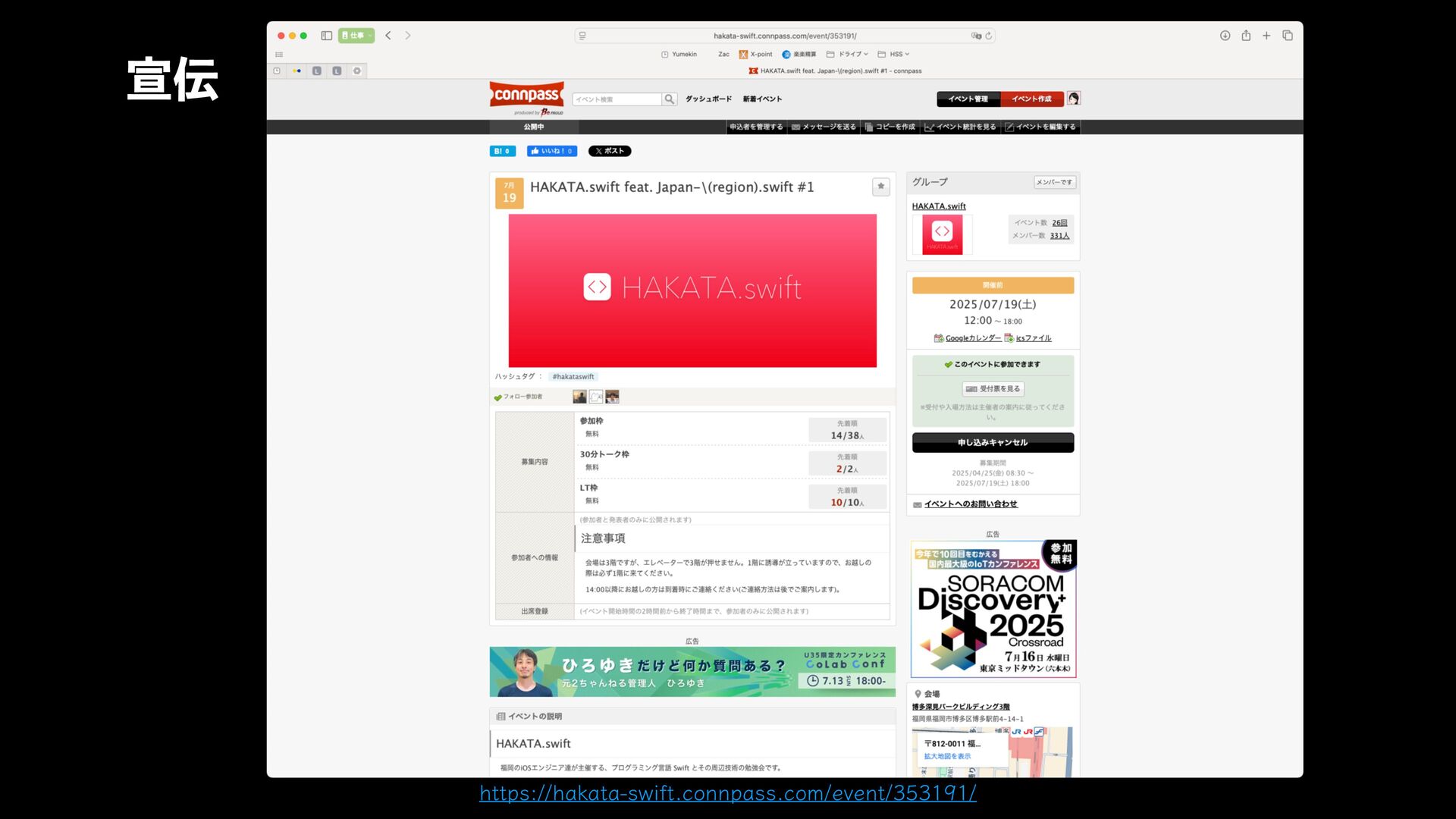Add to Googleカレンダー
This screenshot has height=819, width=1456.
pyautogui.click(x=973, y=338)
